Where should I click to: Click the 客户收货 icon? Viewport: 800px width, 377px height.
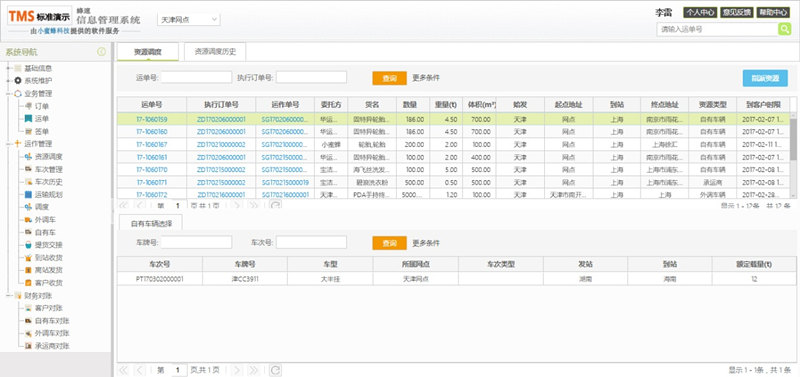pyautogui.click(x=29, y=283)
